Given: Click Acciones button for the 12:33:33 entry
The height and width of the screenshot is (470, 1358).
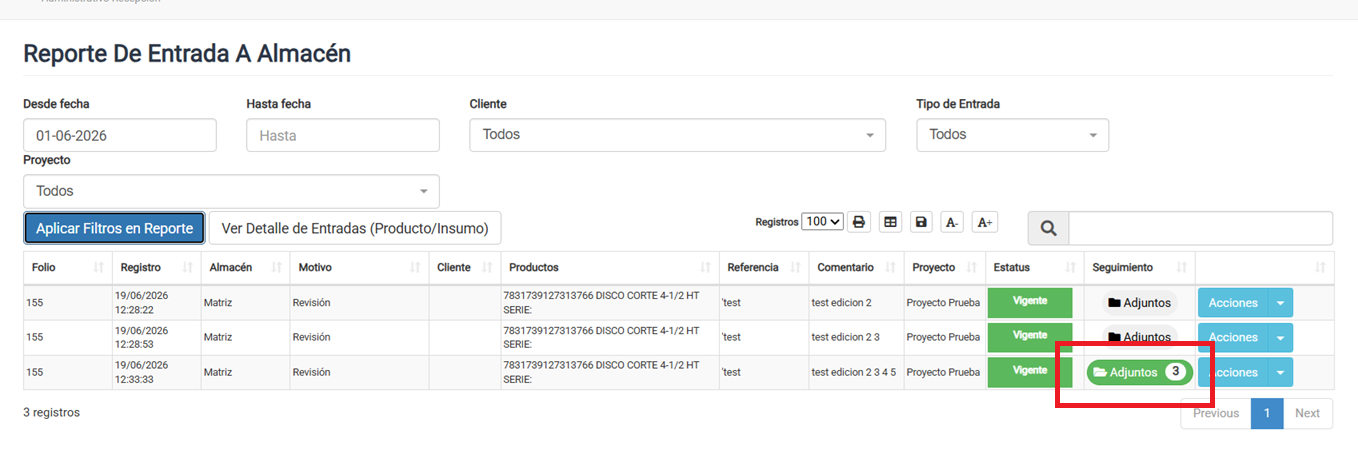Looking at the screenshot, I should coord(1233,372).
